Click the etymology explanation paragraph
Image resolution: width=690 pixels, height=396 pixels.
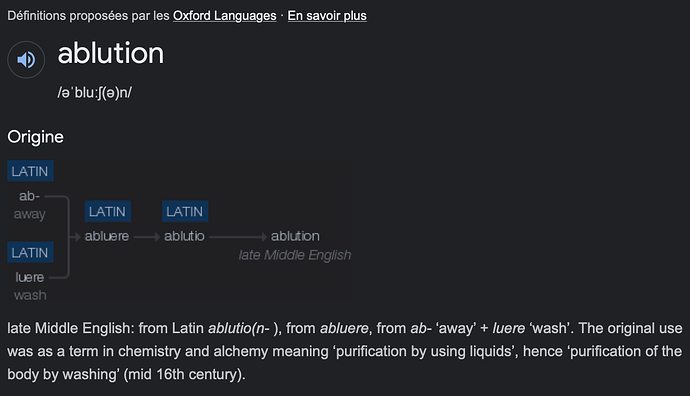tap(345, 351)
